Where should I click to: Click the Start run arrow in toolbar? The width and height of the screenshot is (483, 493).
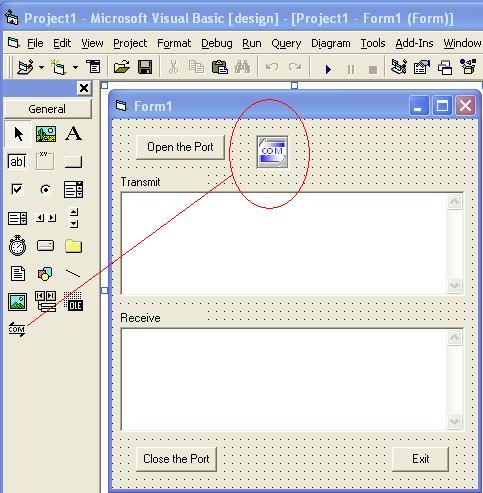click(328, 69)
